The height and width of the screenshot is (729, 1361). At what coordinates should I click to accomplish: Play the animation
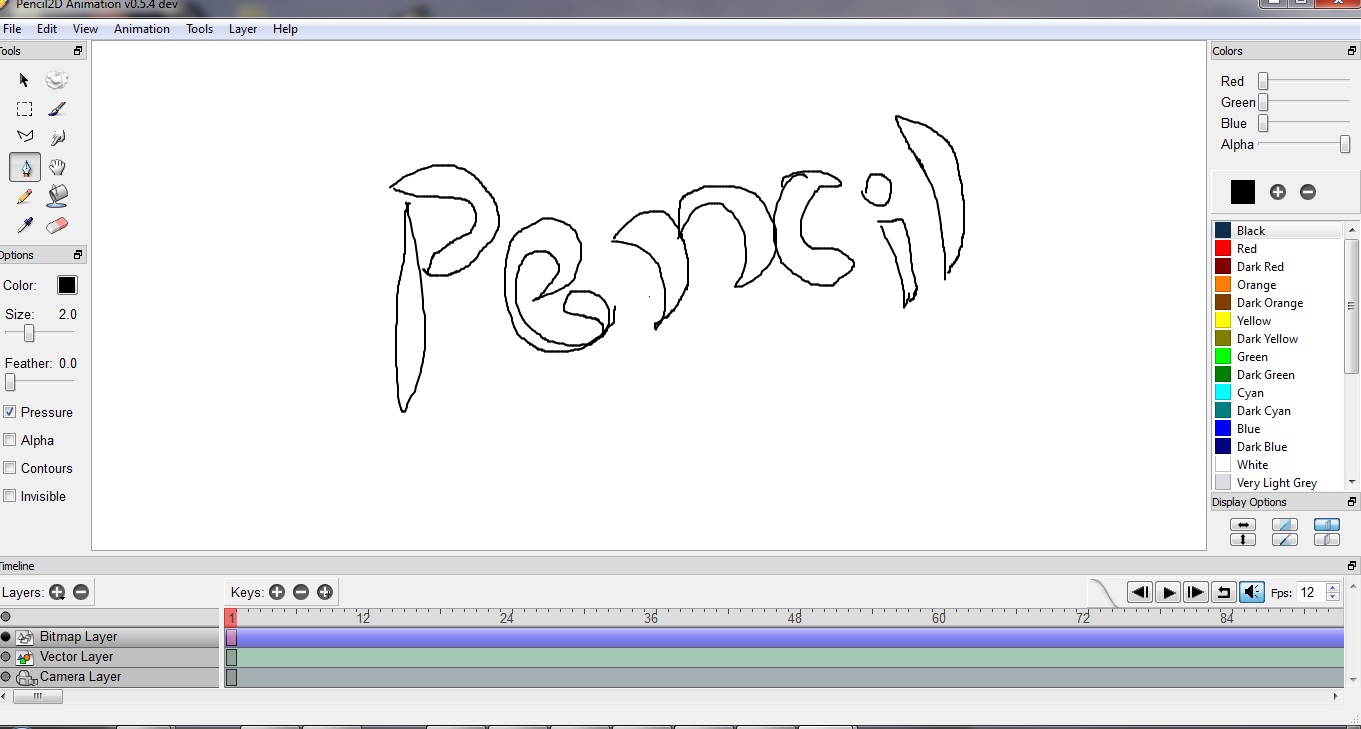pyautogui.click(x=1168, y=592)
